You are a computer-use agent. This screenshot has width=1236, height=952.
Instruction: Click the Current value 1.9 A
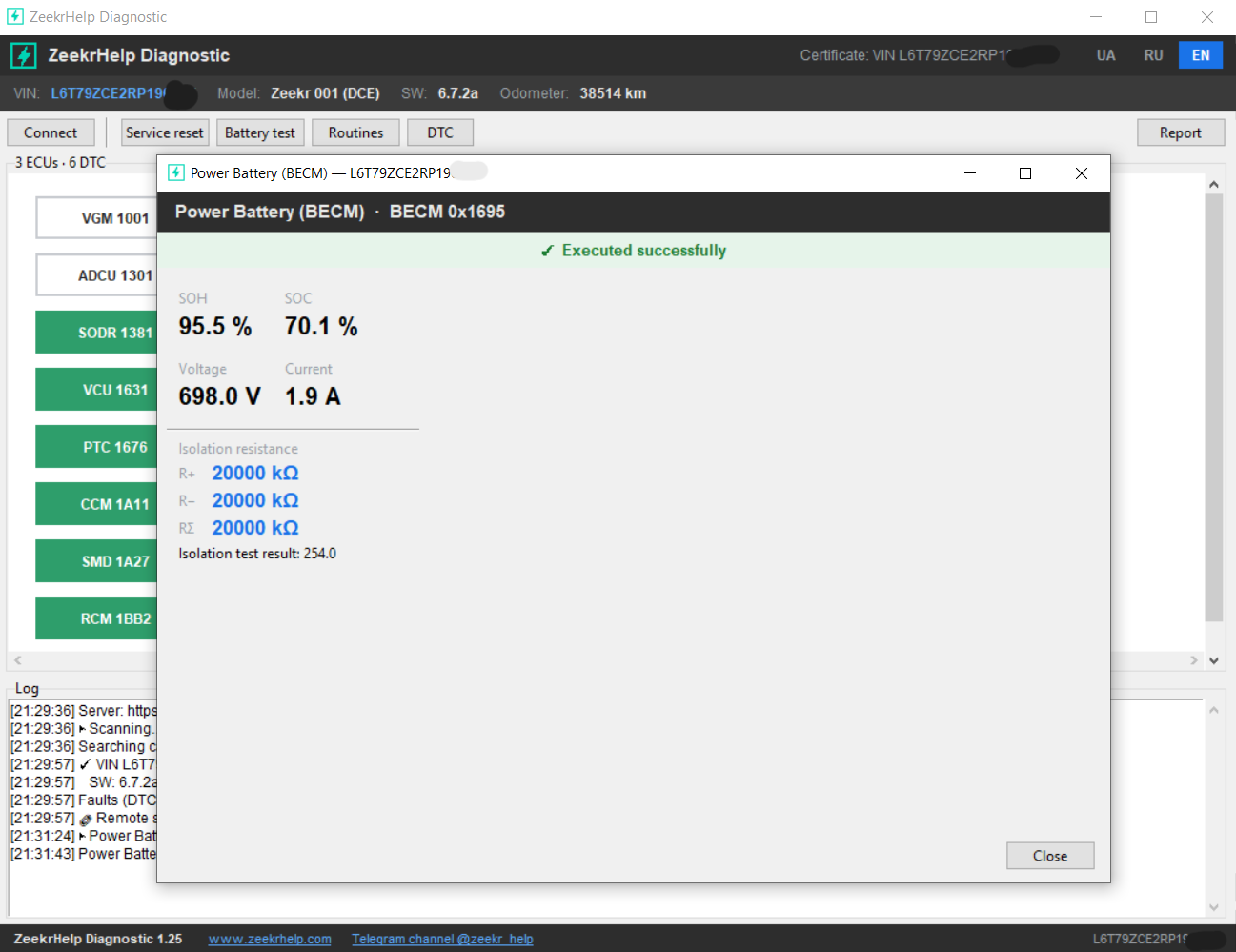[313, 396]
